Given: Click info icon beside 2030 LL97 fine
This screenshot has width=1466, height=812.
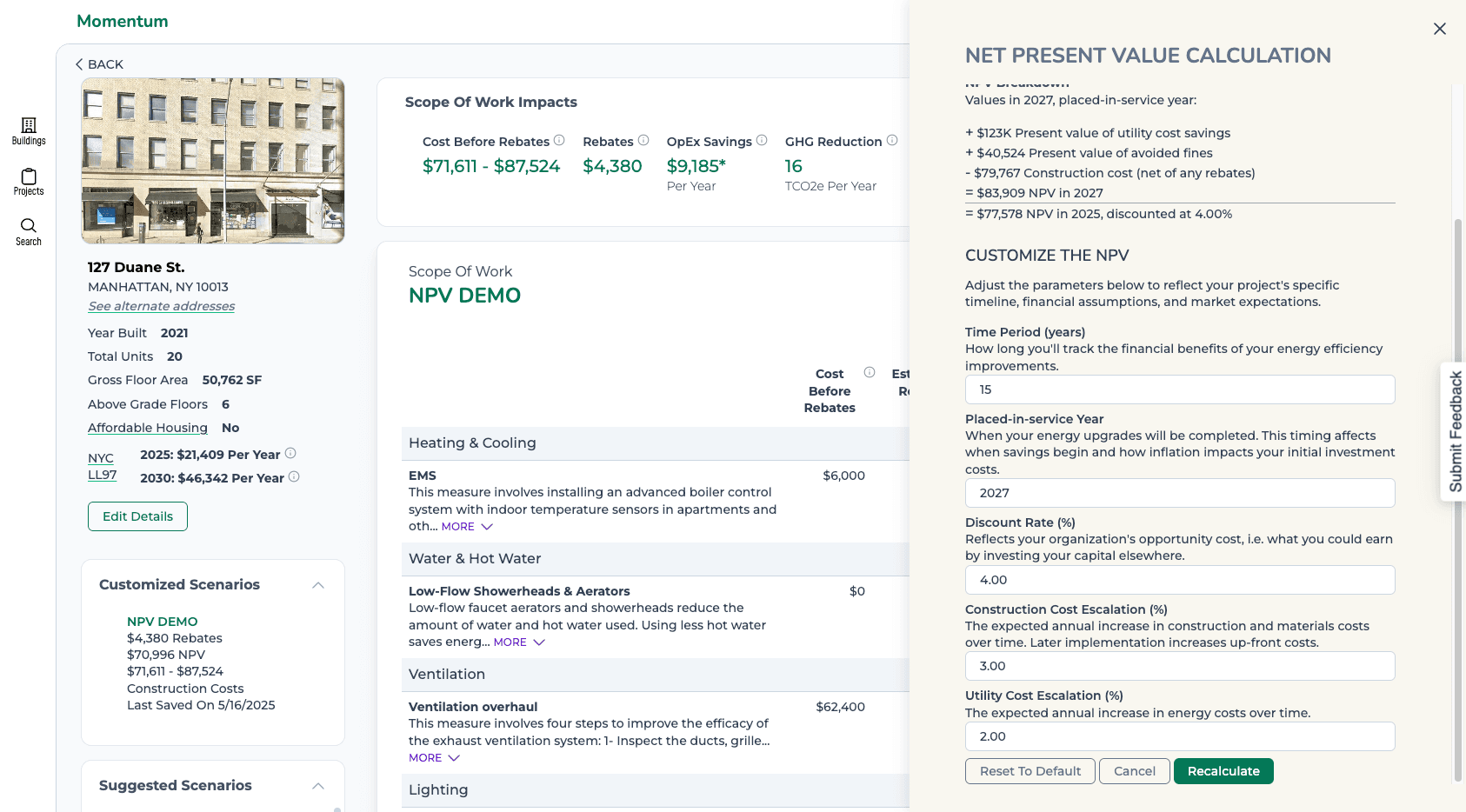Looking at the screenshot, I should point(294,476).
